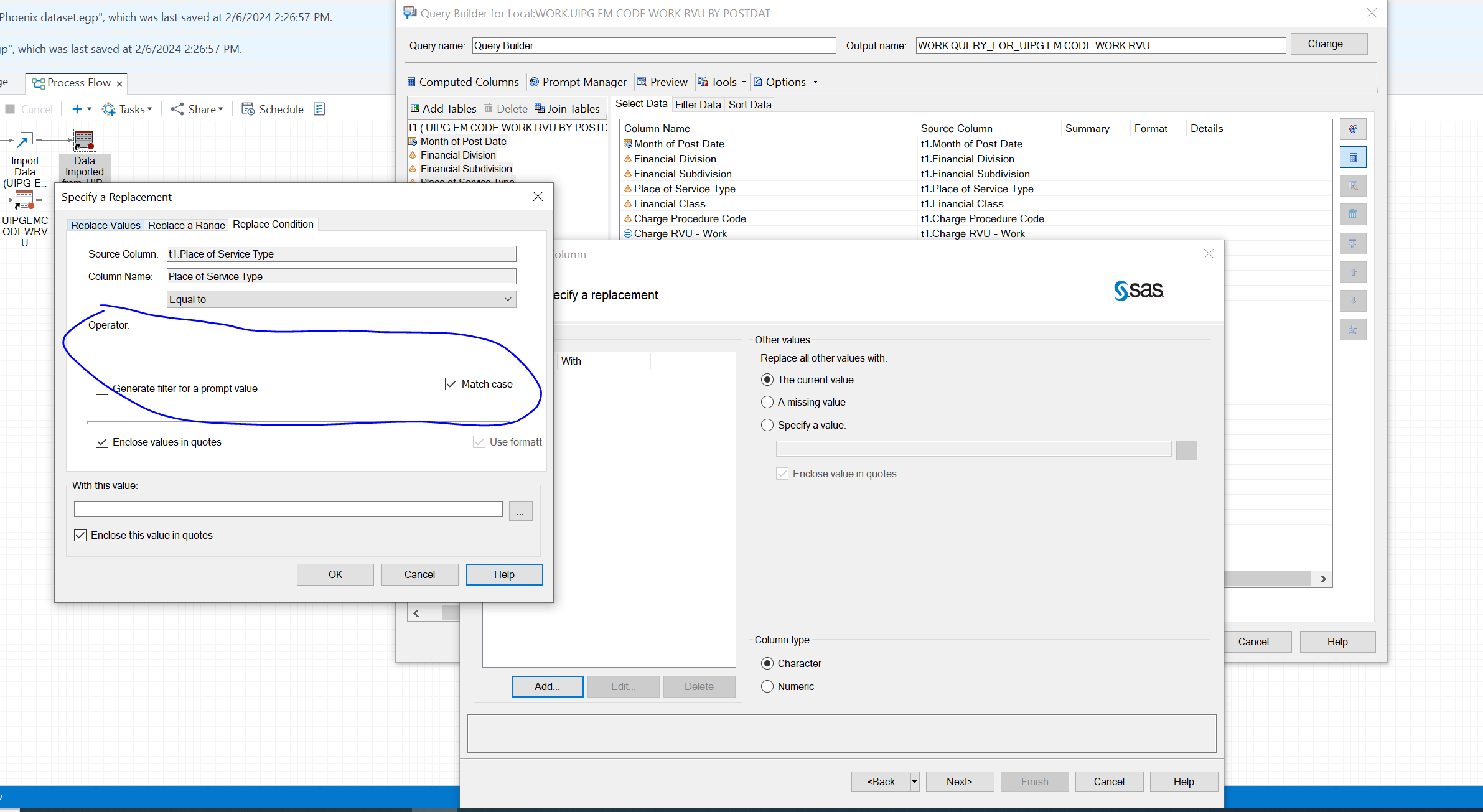Click OK in Specify a Replacement

pyautogui.click(x=335, y=575)
